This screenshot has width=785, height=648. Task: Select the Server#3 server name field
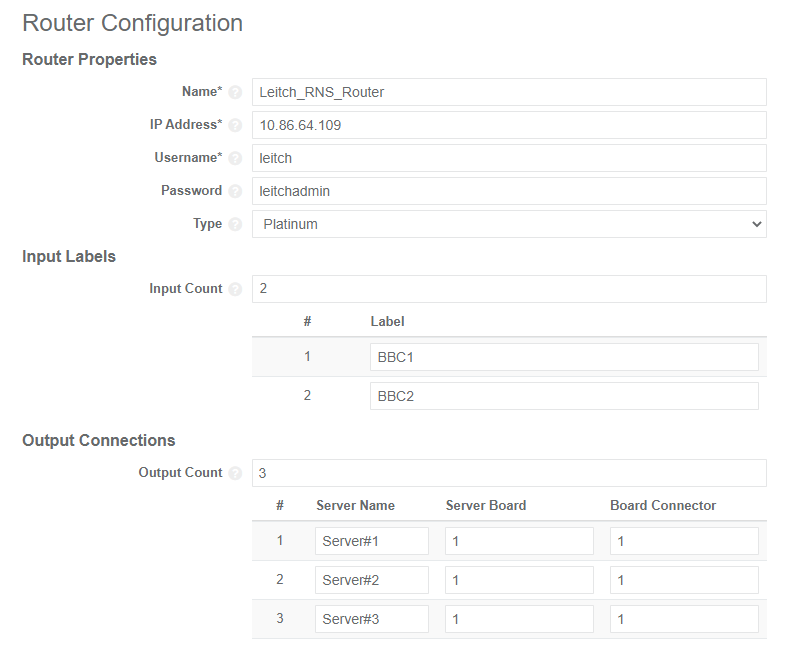tap(372, 619)
